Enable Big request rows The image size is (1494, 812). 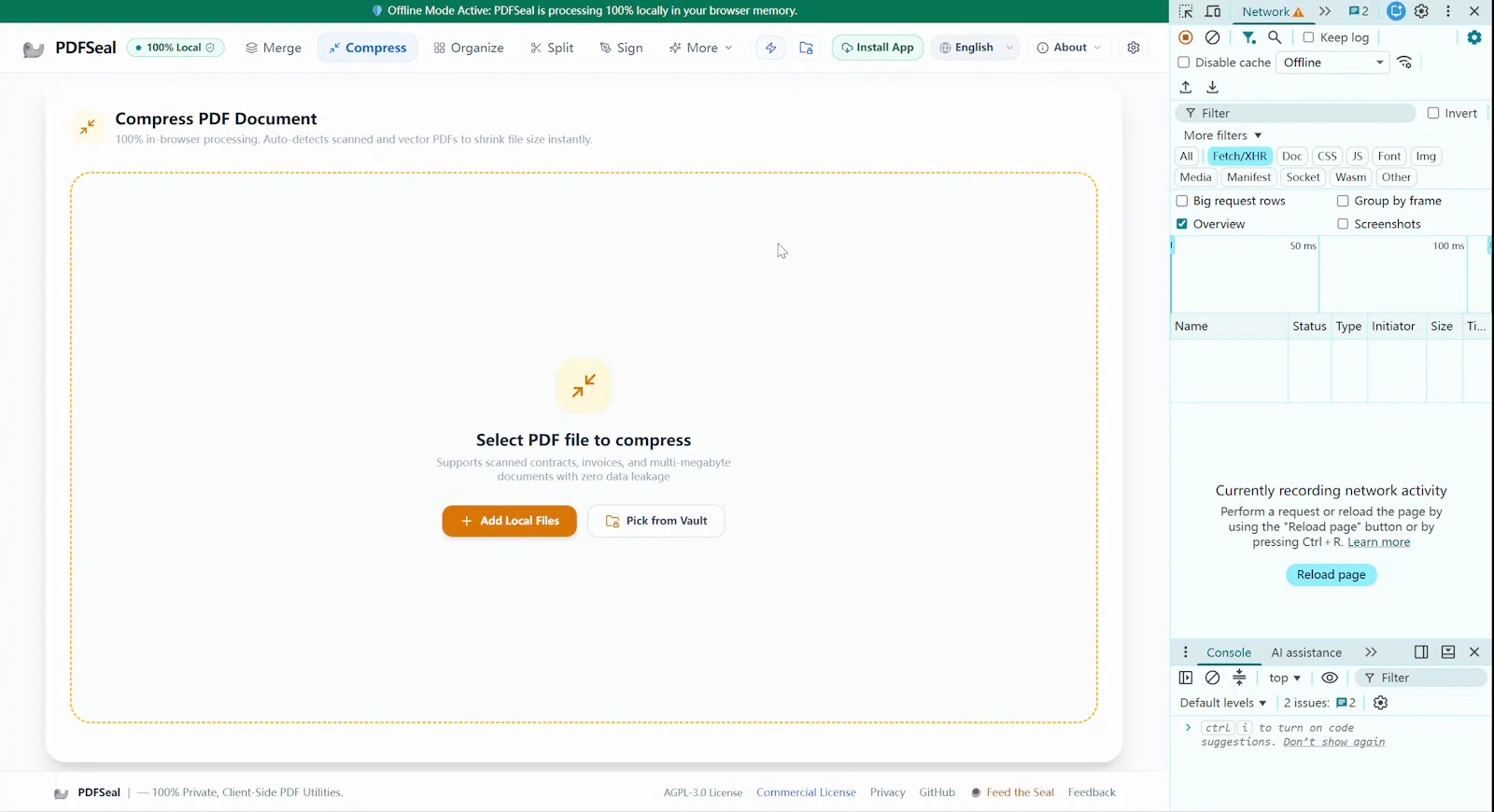(x=1182, y=201)
